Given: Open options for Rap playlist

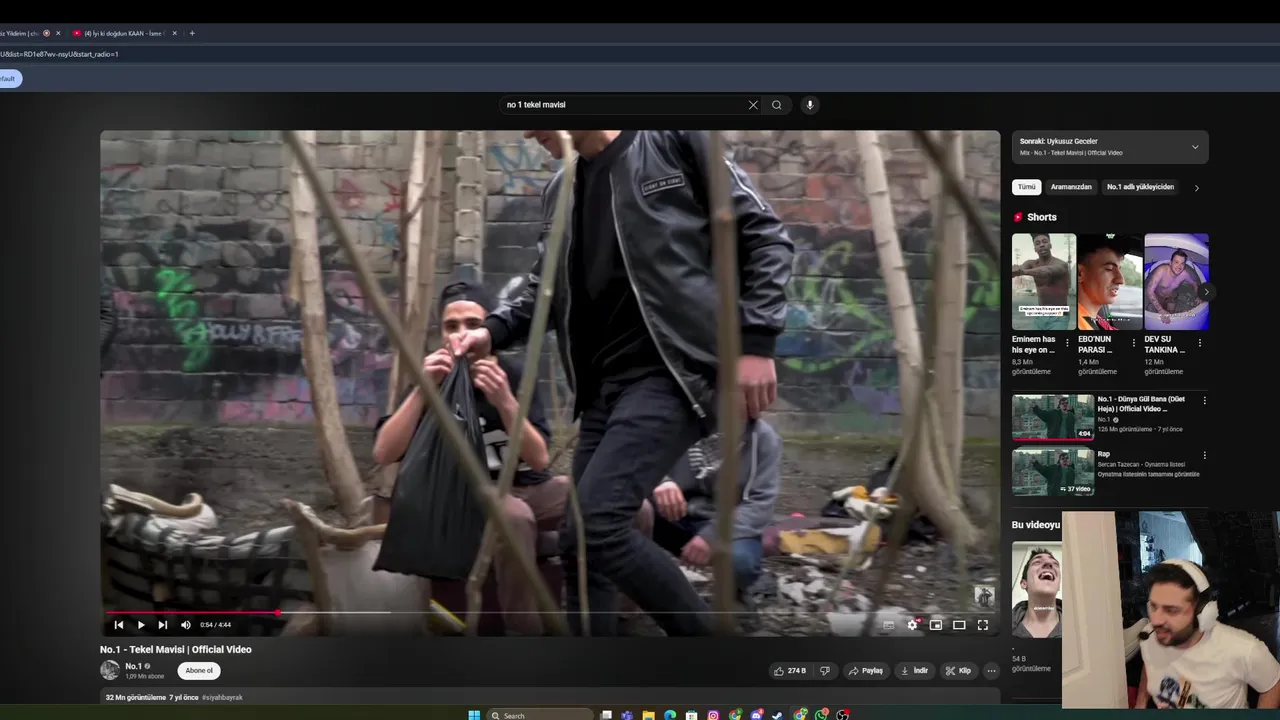Looking at the screenshot, I should (x=1204, y=455).
